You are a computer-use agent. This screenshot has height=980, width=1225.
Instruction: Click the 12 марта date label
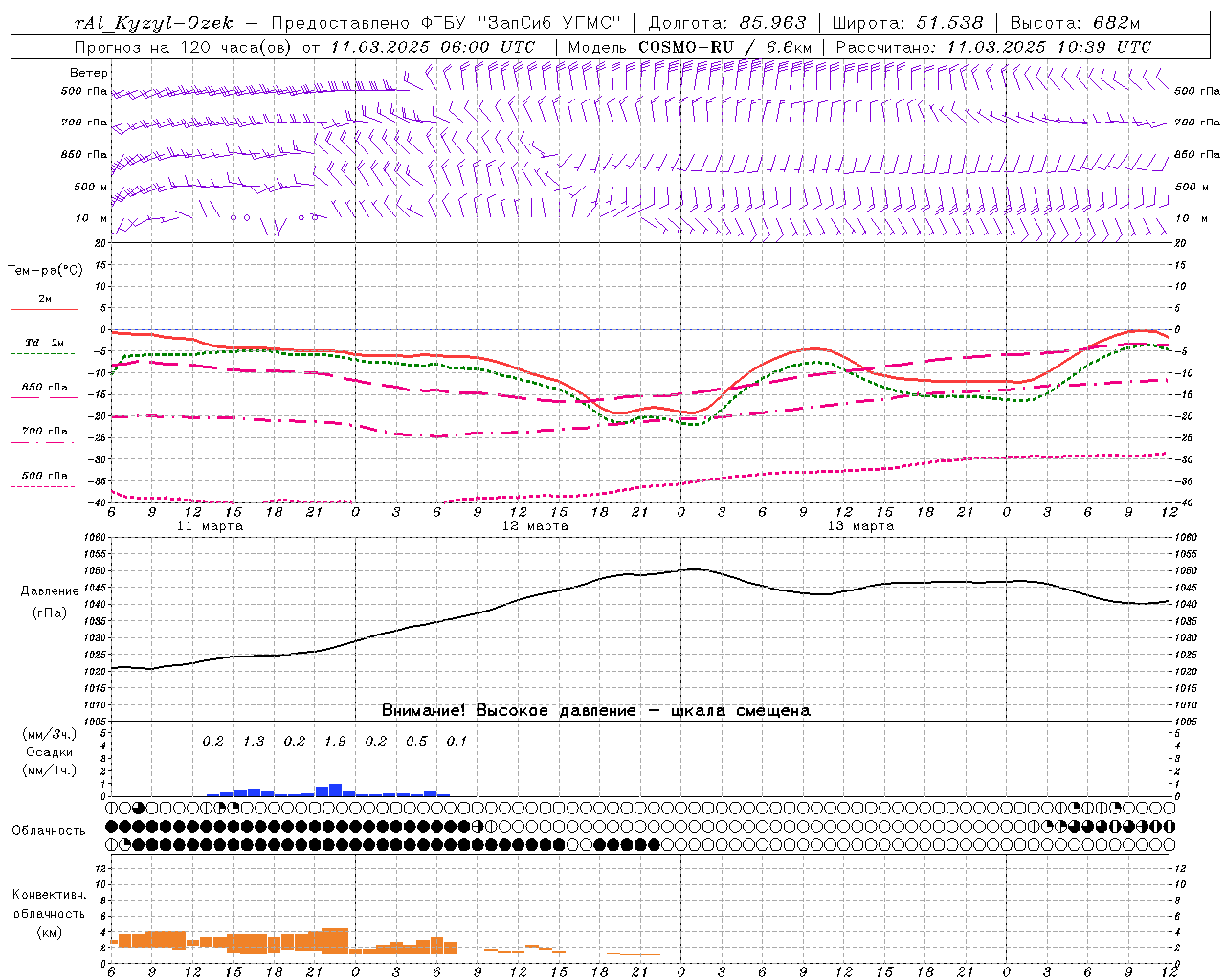click(x=535, y=526)
